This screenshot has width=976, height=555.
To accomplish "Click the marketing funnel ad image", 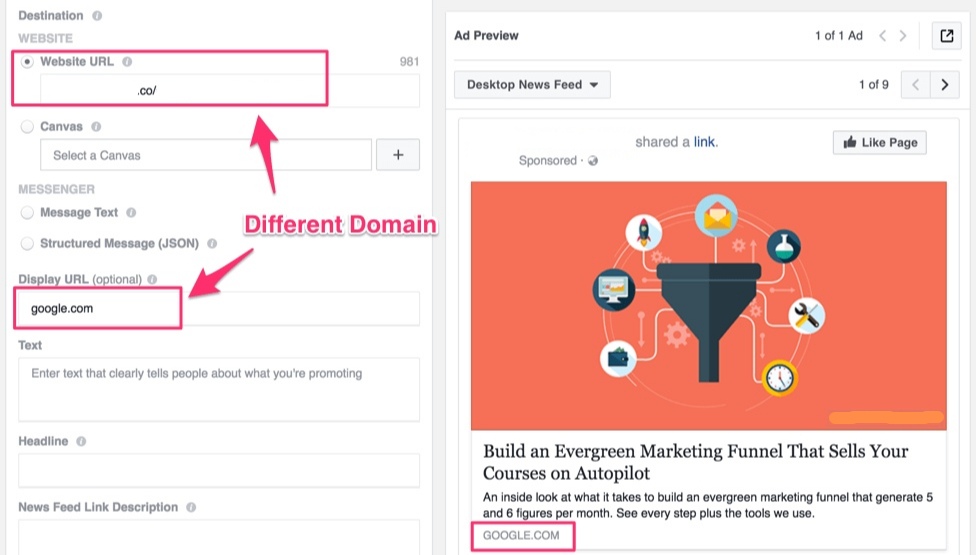I will pos(708,305).
